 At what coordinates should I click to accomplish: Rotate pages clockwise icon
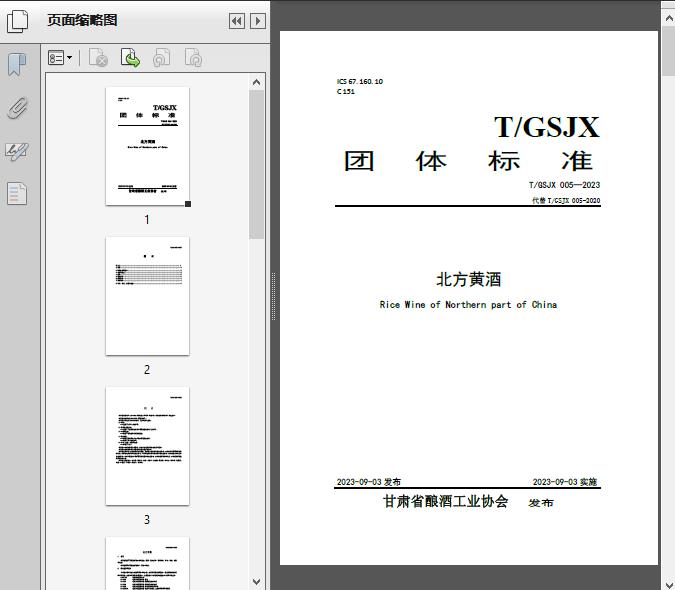point(193,58)
